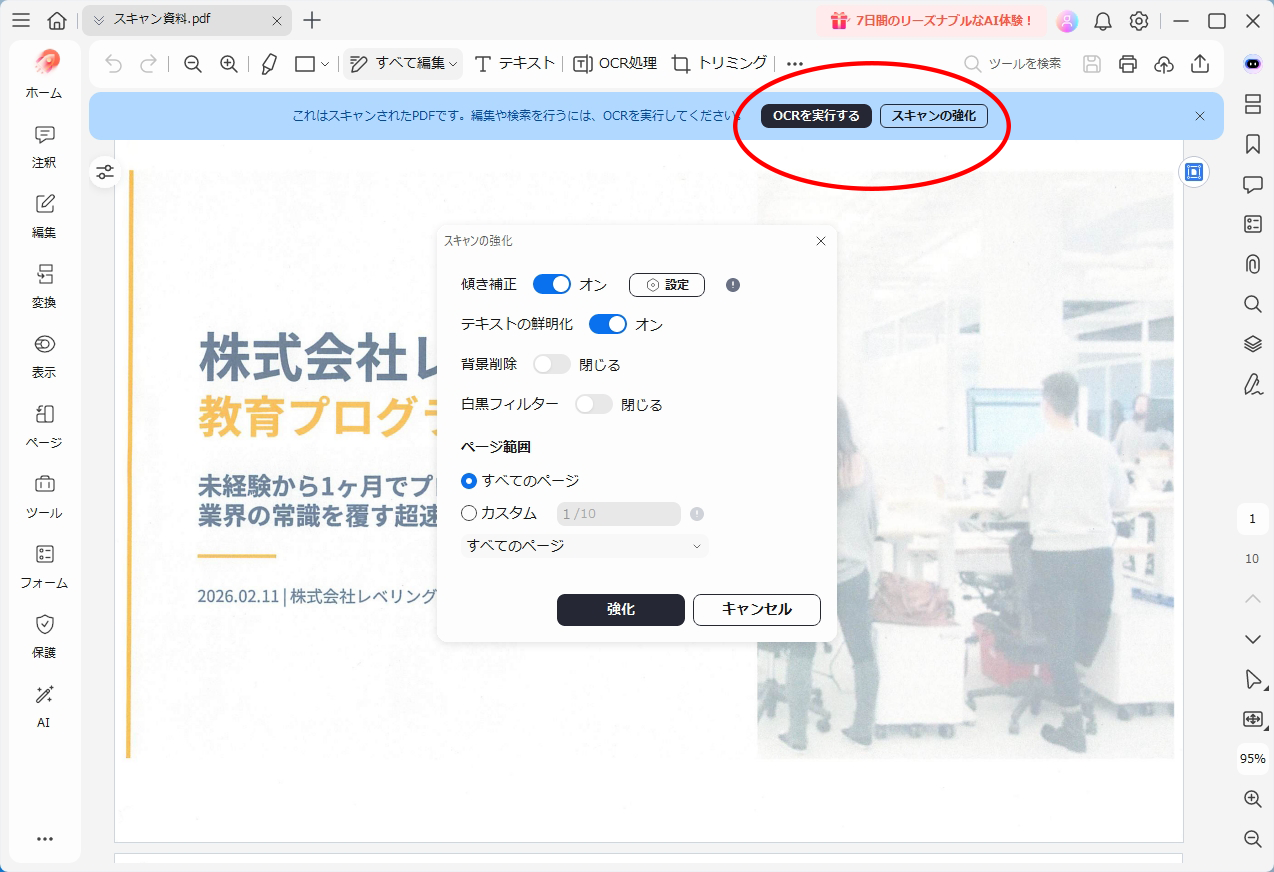
Task: Enable the 背景削除 toggle
Action: (551, 364)
